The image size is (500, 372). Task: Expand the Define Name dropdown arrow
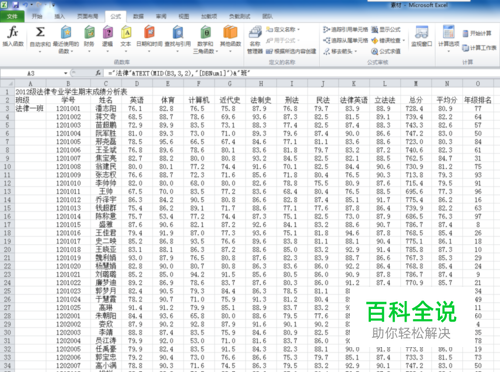[298, 30]
